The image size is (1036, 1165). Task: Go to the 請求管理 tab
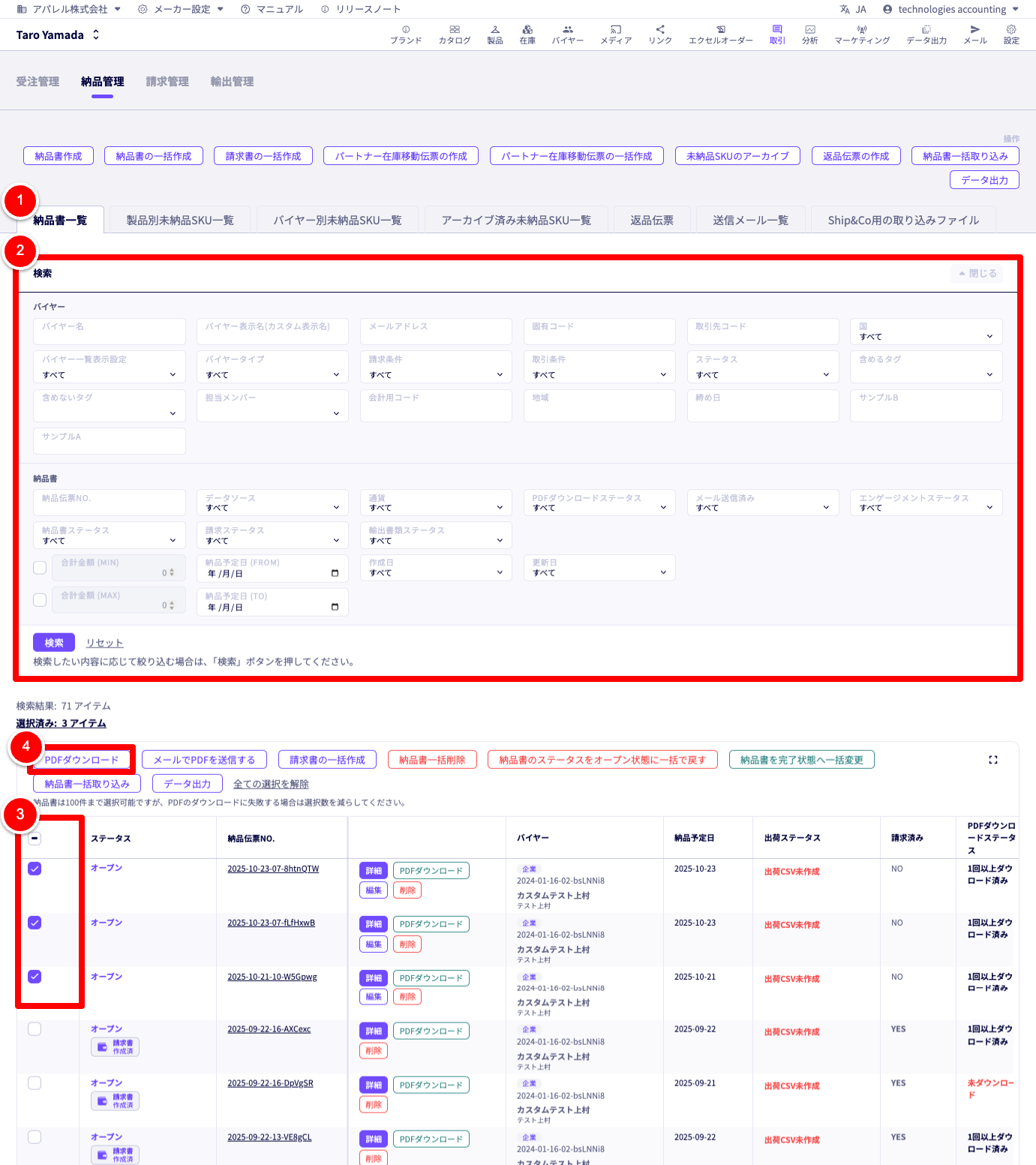pos(167,82)
